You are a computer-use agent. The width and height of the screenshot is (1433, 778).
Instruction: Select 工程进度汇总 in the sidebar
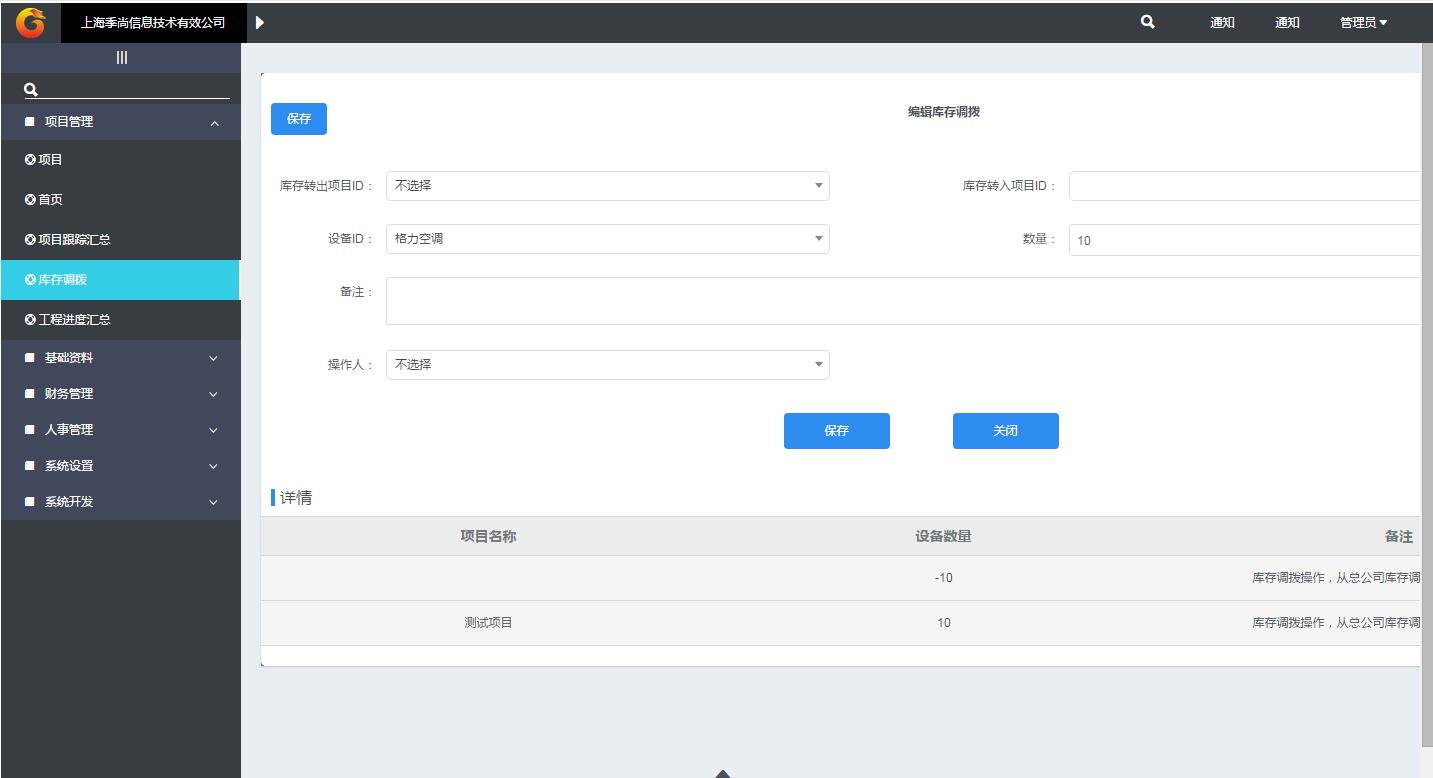point(74,320)
